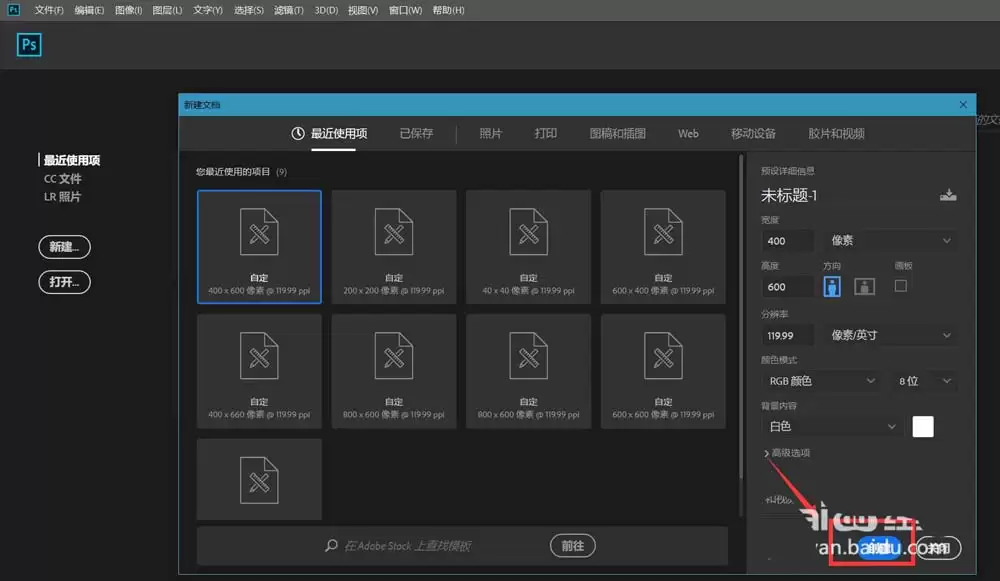Select the 400 x 660 像素 preset

(259, 371)
